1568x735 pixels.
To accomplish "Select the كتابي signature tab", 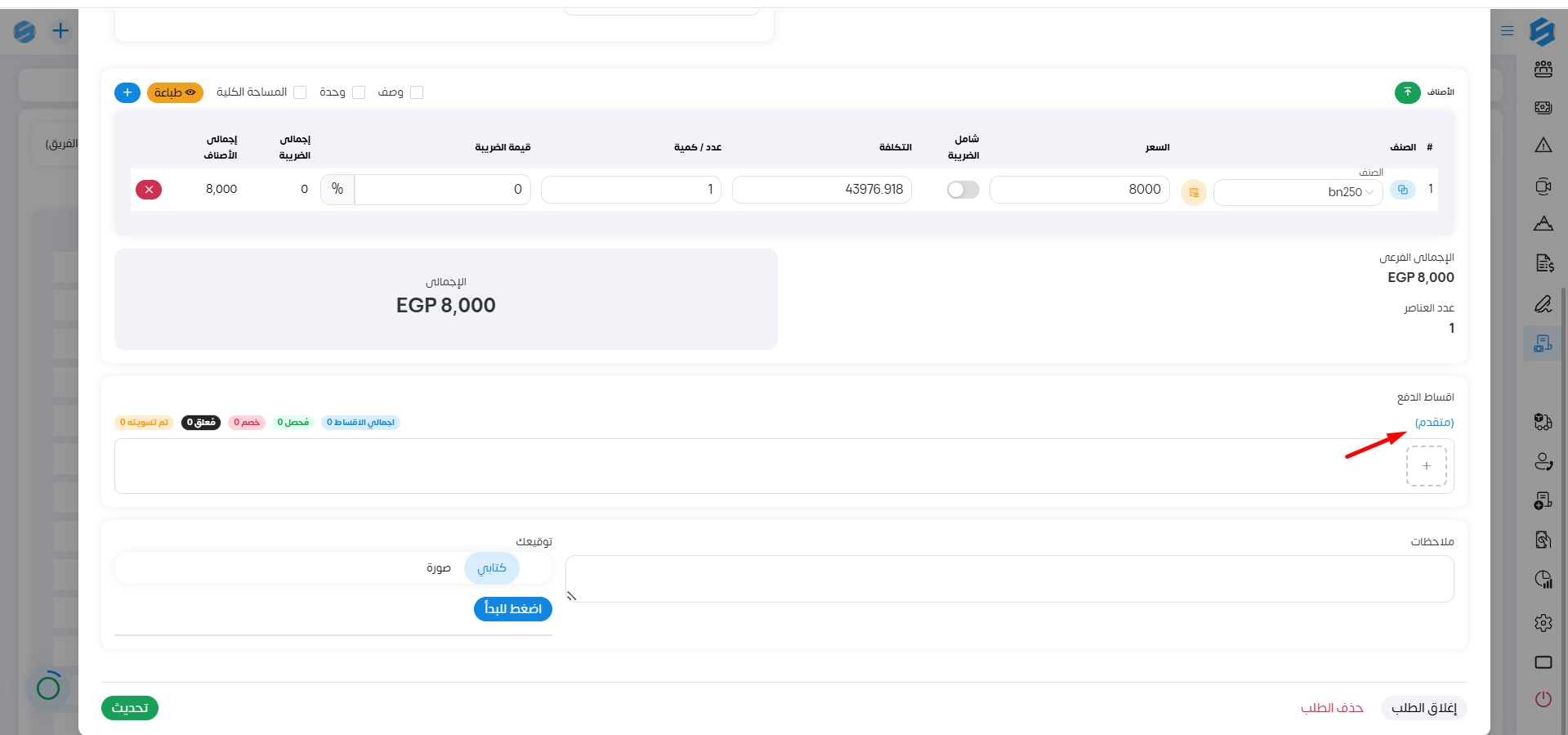I will coord(492,568).
